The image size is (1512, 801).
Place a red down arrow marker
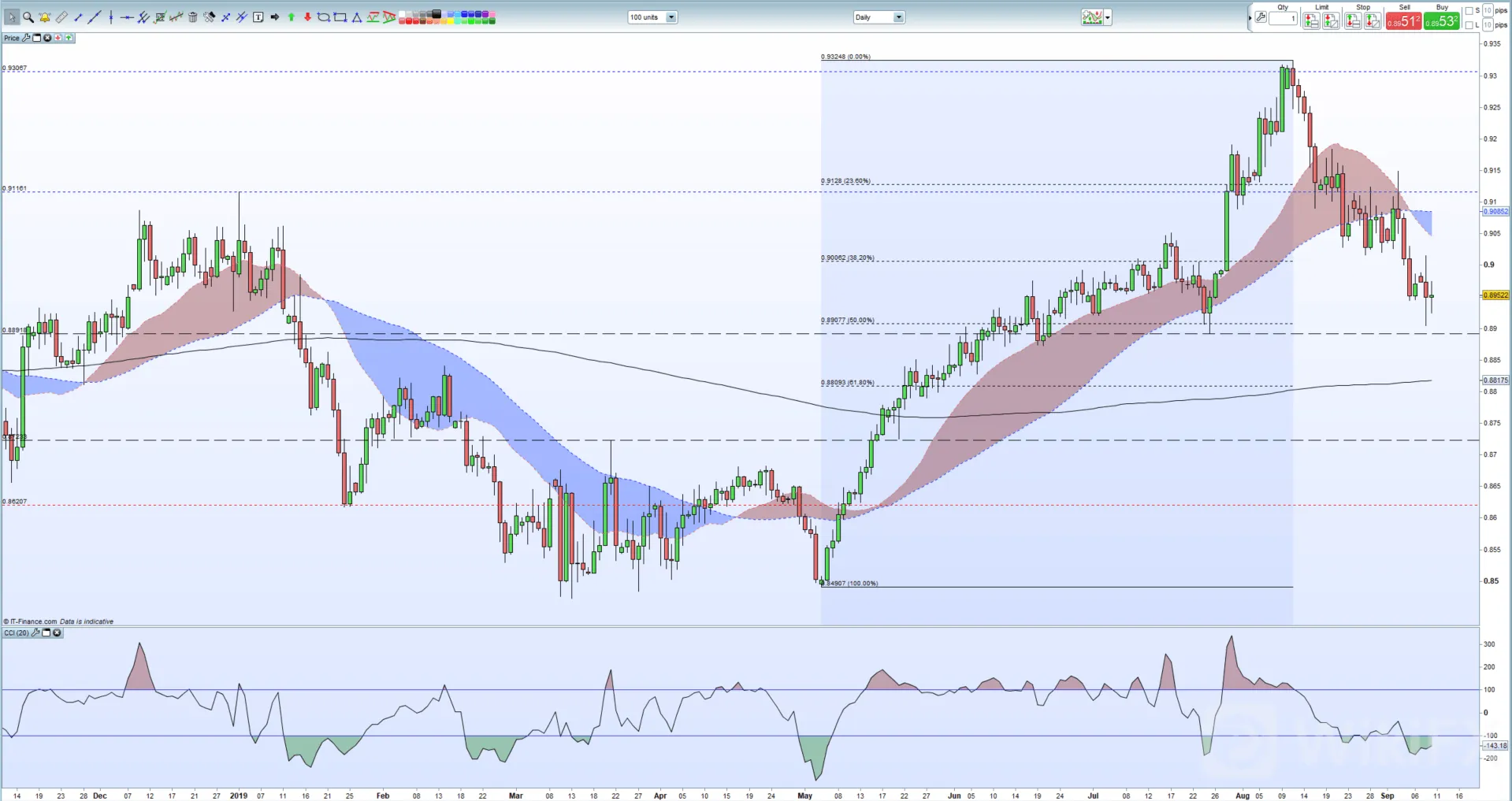(307, 17)
